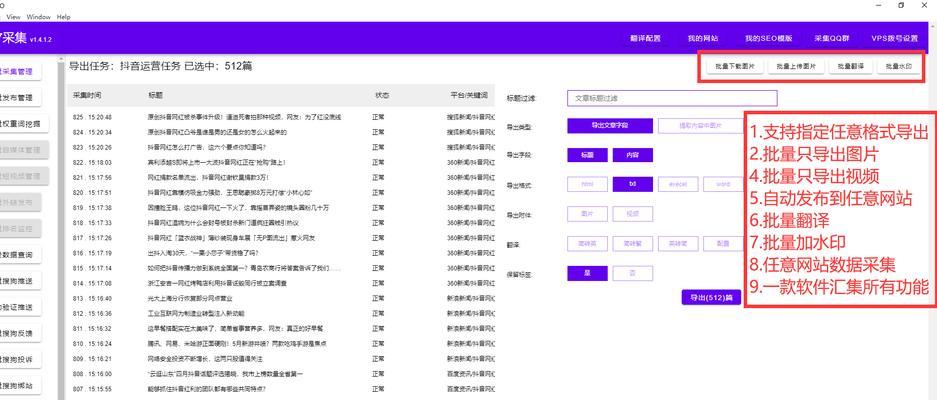Open 翻译配置 in the purple header
This screenshot has width=937, height=400.
(645, 38)
